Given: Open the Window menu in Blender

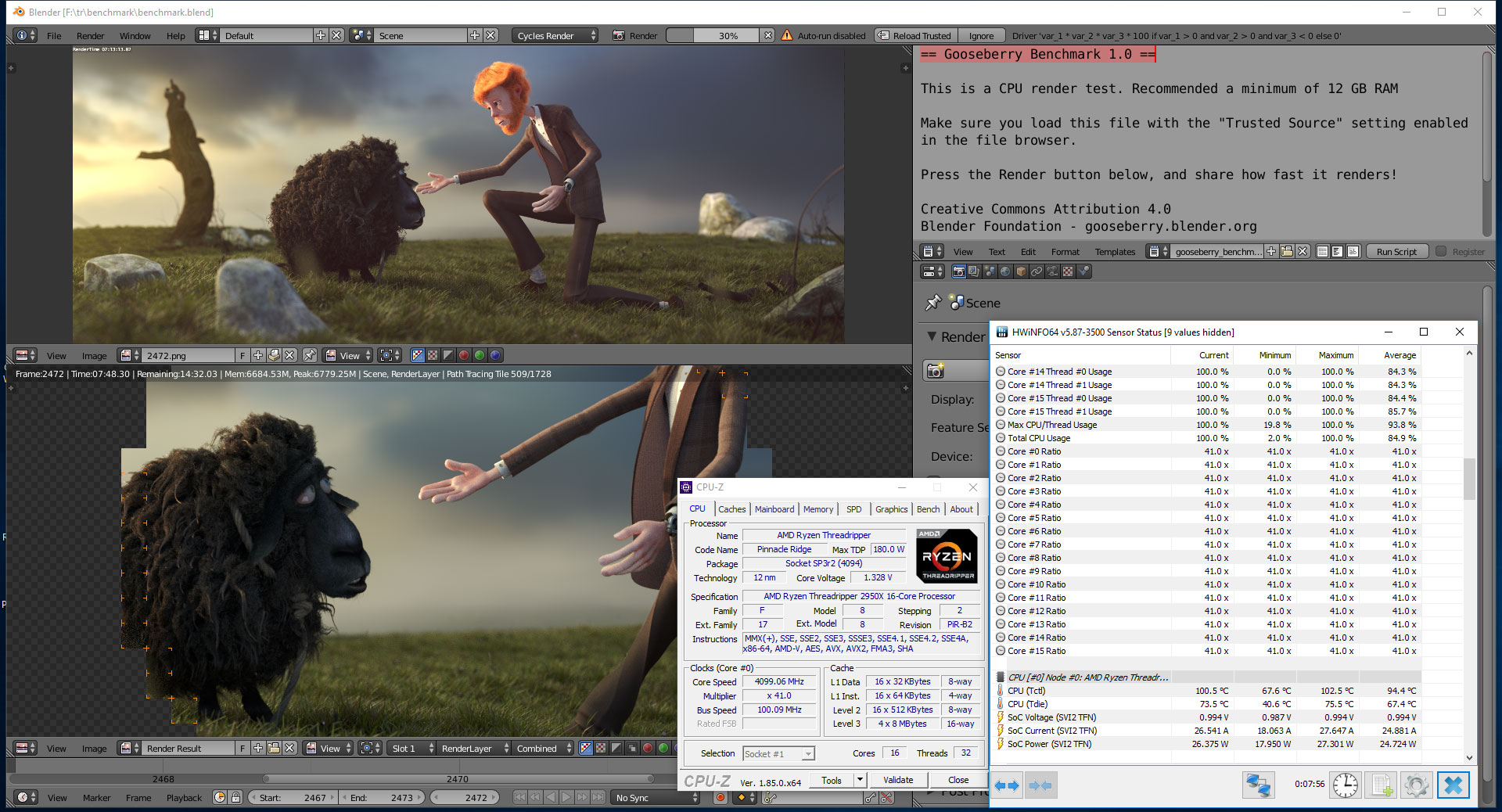Looking at the screenshot, I should [x=135, y=35].
